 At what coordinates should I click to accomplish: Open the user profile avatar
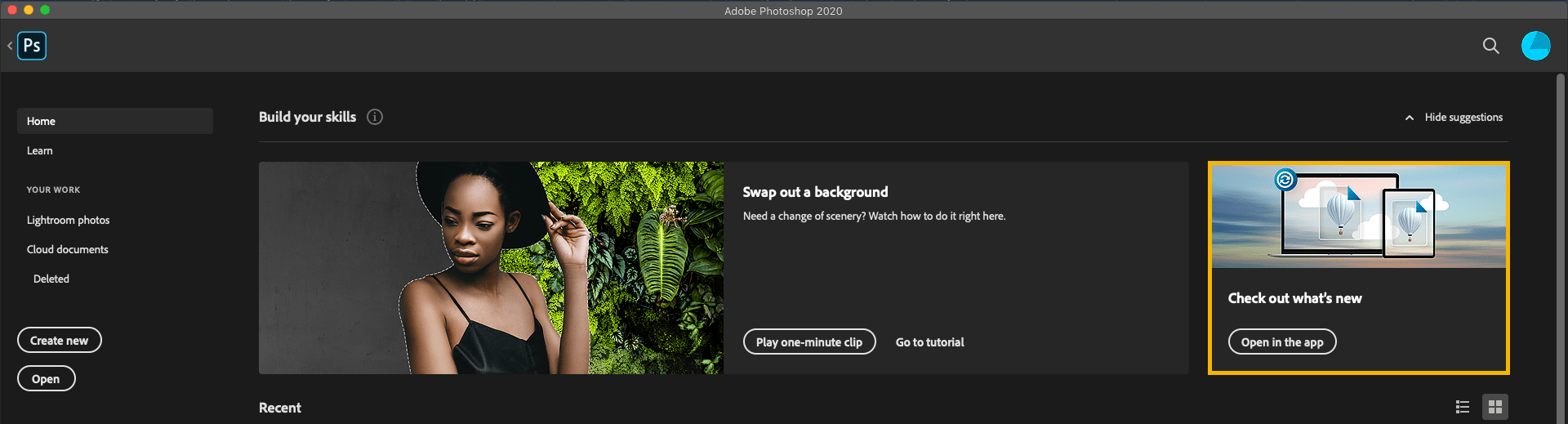1536,46
